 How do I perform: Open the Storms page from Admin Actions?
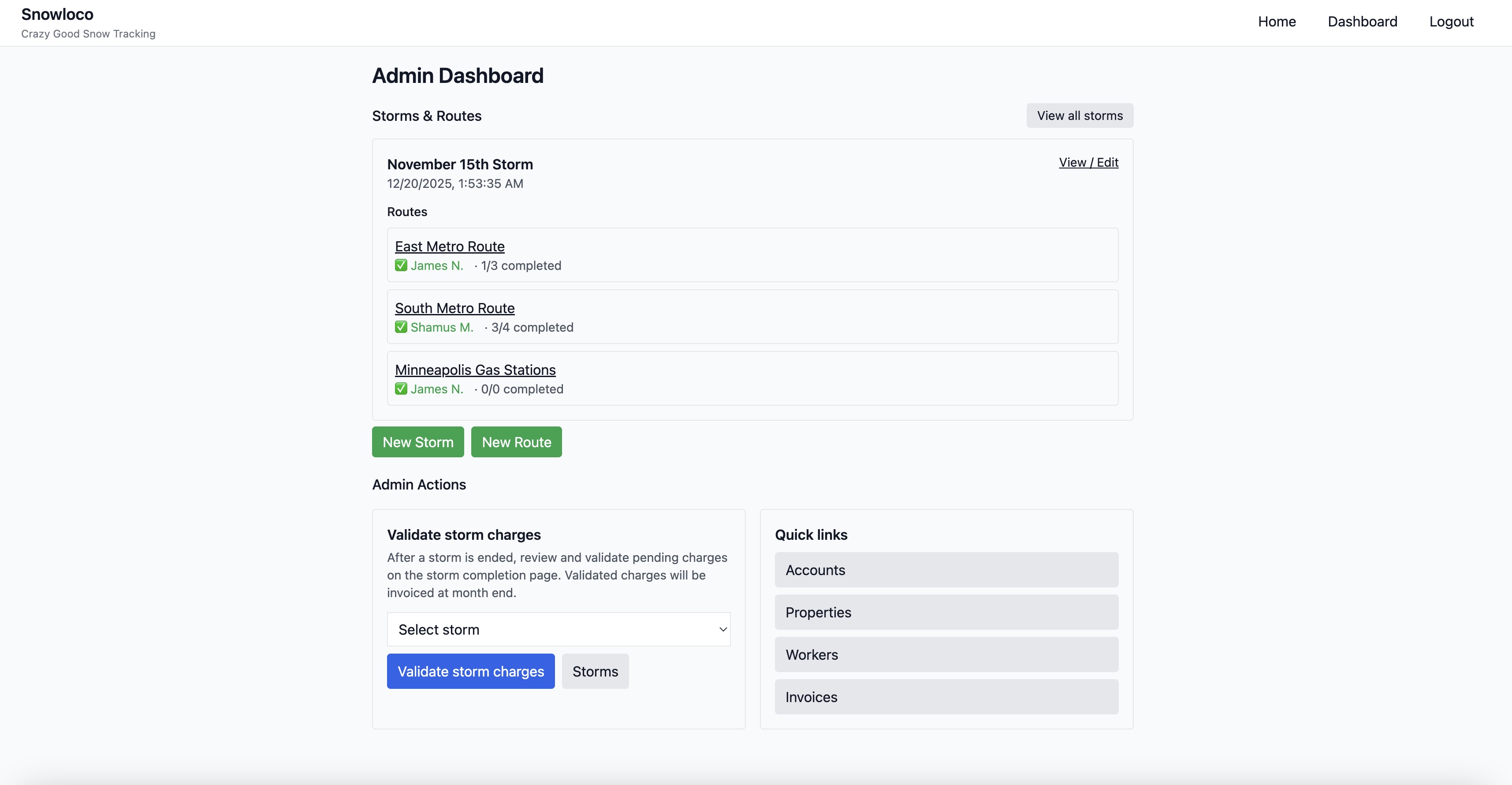pos(595,671)
